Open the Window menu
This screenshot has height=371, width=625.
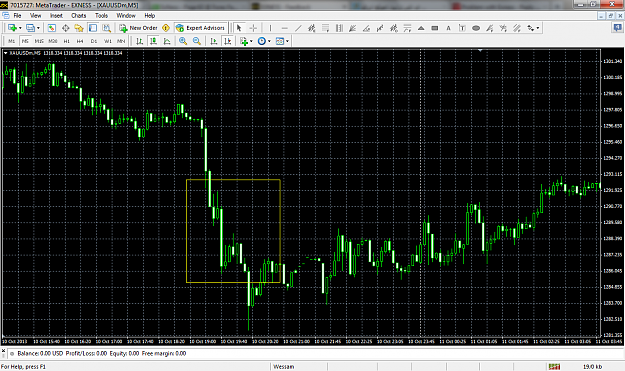[x=126, y=16]
